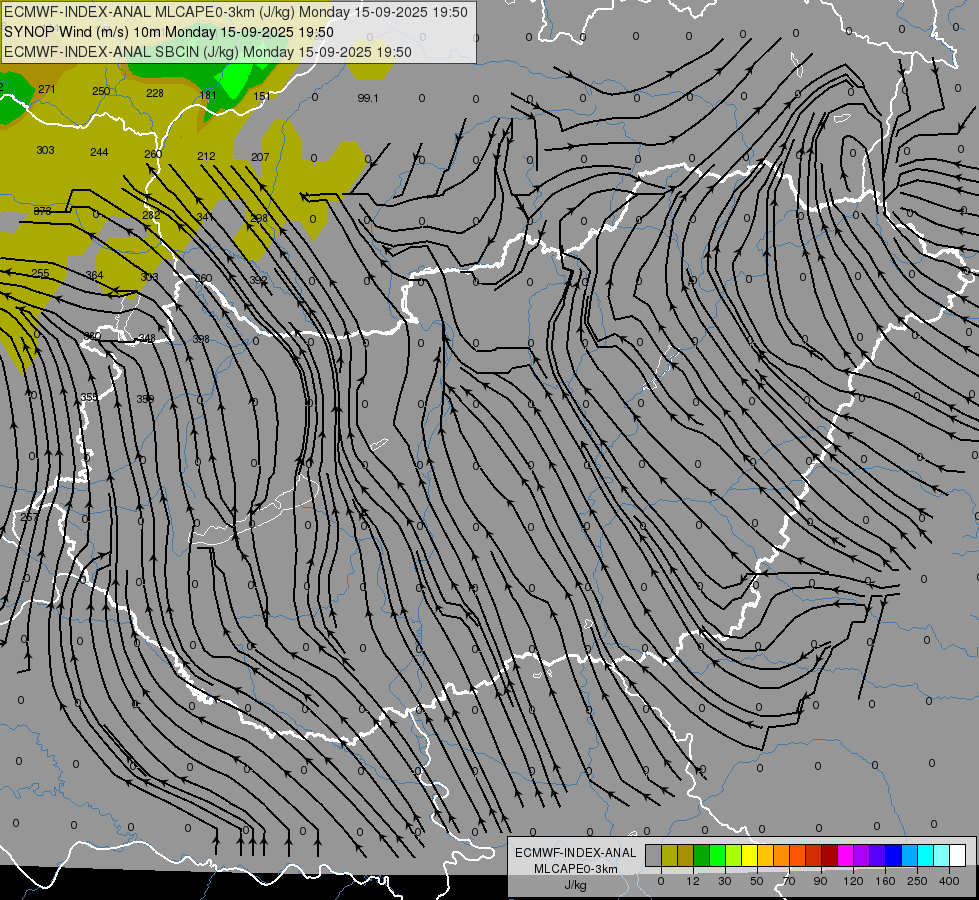Click the J/kg unit label in legend
The image size is (979, 900).
click(x=575, y=885)
